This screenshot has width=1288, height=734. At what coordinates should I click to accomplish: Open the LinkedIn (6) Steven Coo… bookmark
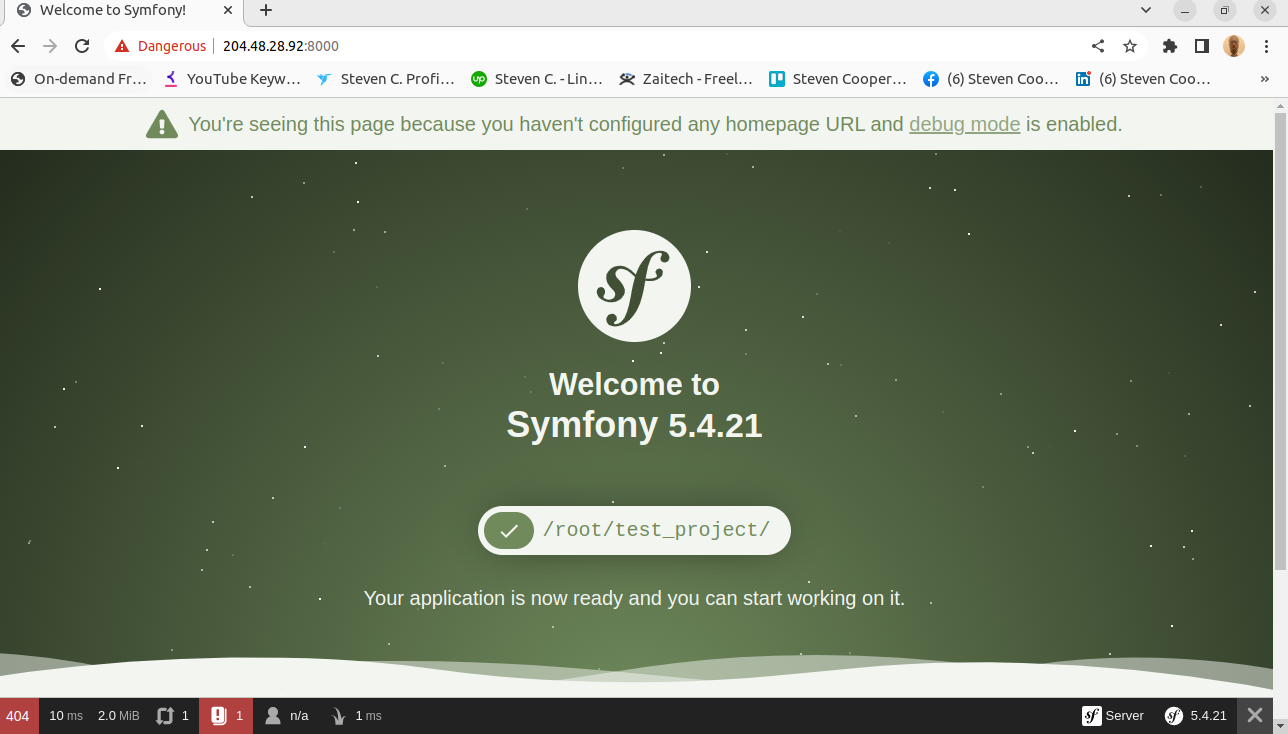(x=1143, y=79)
